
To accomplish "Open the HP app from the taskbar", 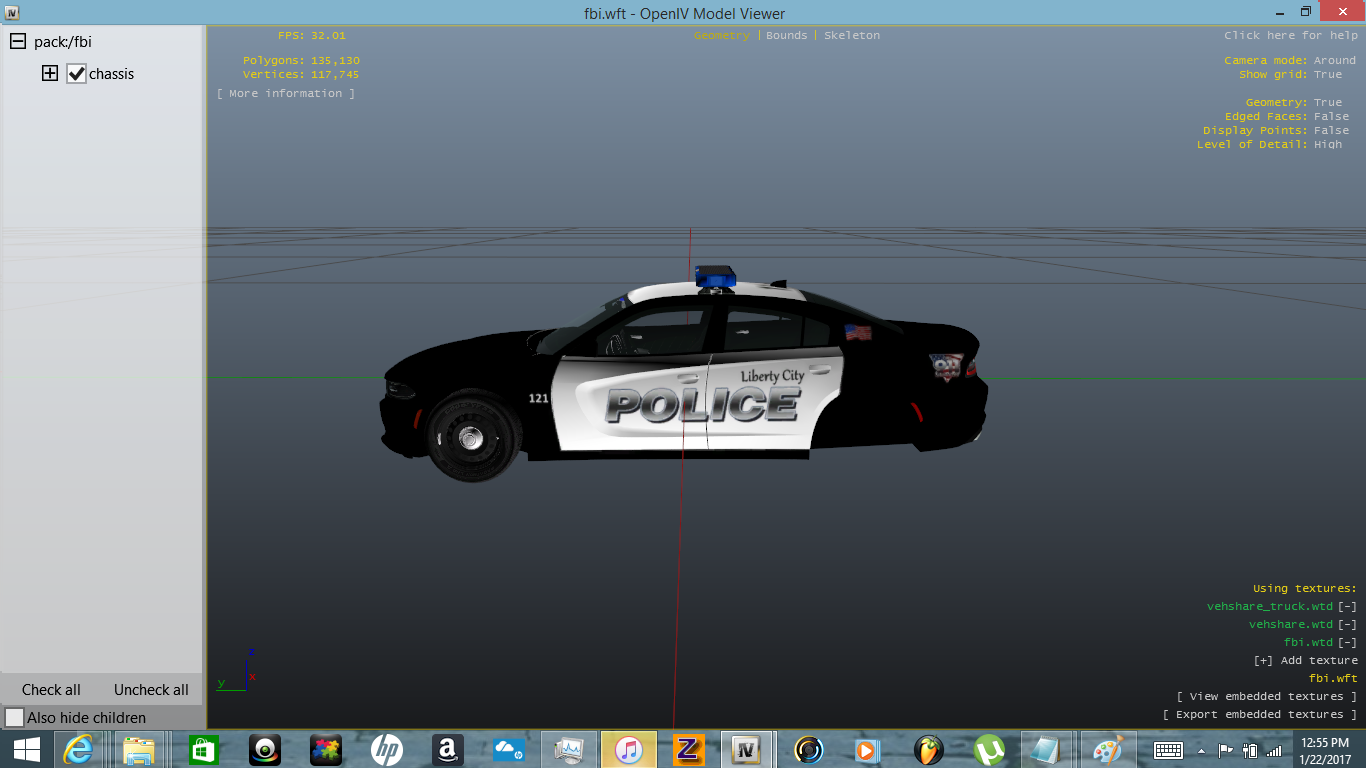I will coord(387,749).
